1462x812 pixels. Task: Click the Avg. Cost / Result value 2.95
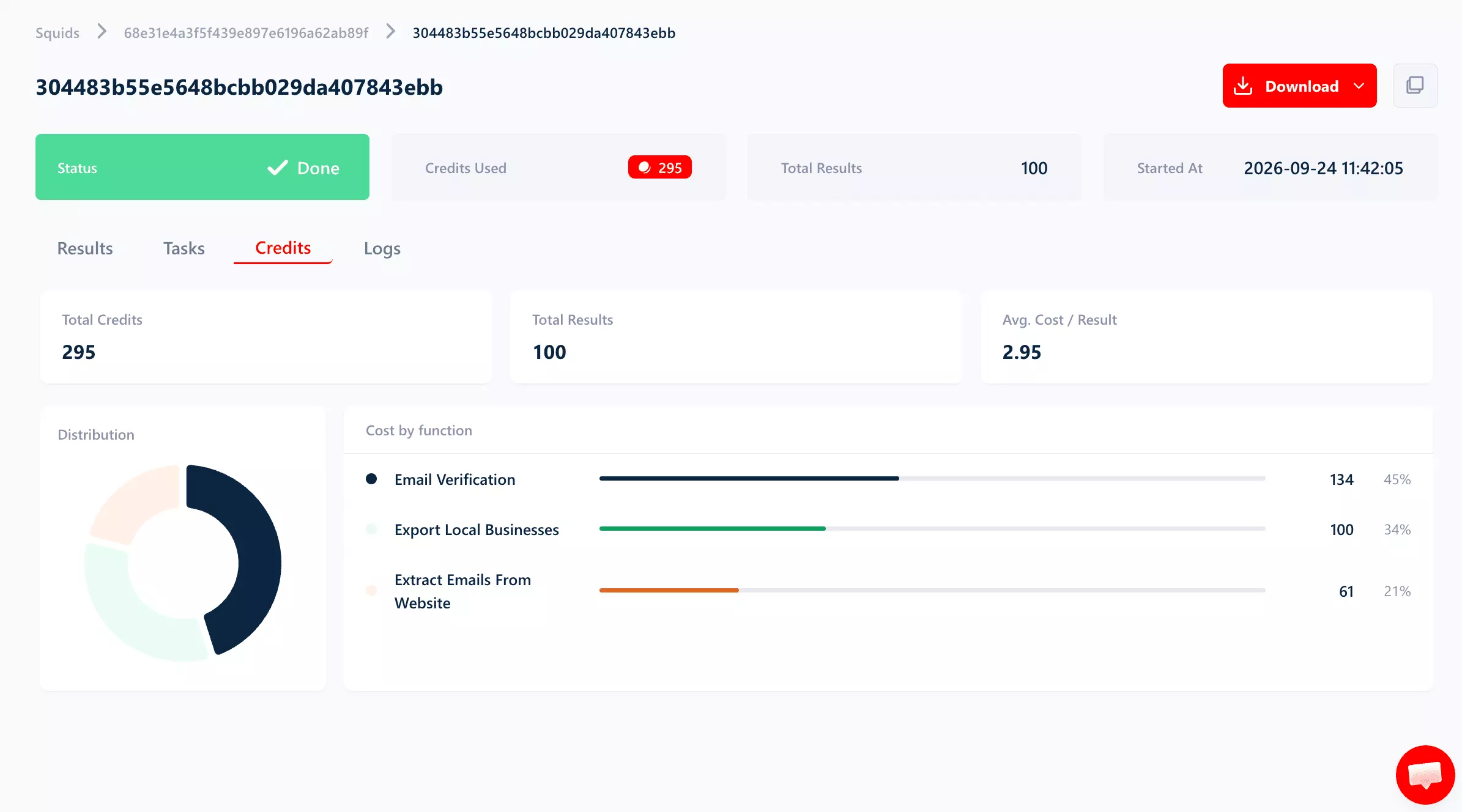(1022, 352)
